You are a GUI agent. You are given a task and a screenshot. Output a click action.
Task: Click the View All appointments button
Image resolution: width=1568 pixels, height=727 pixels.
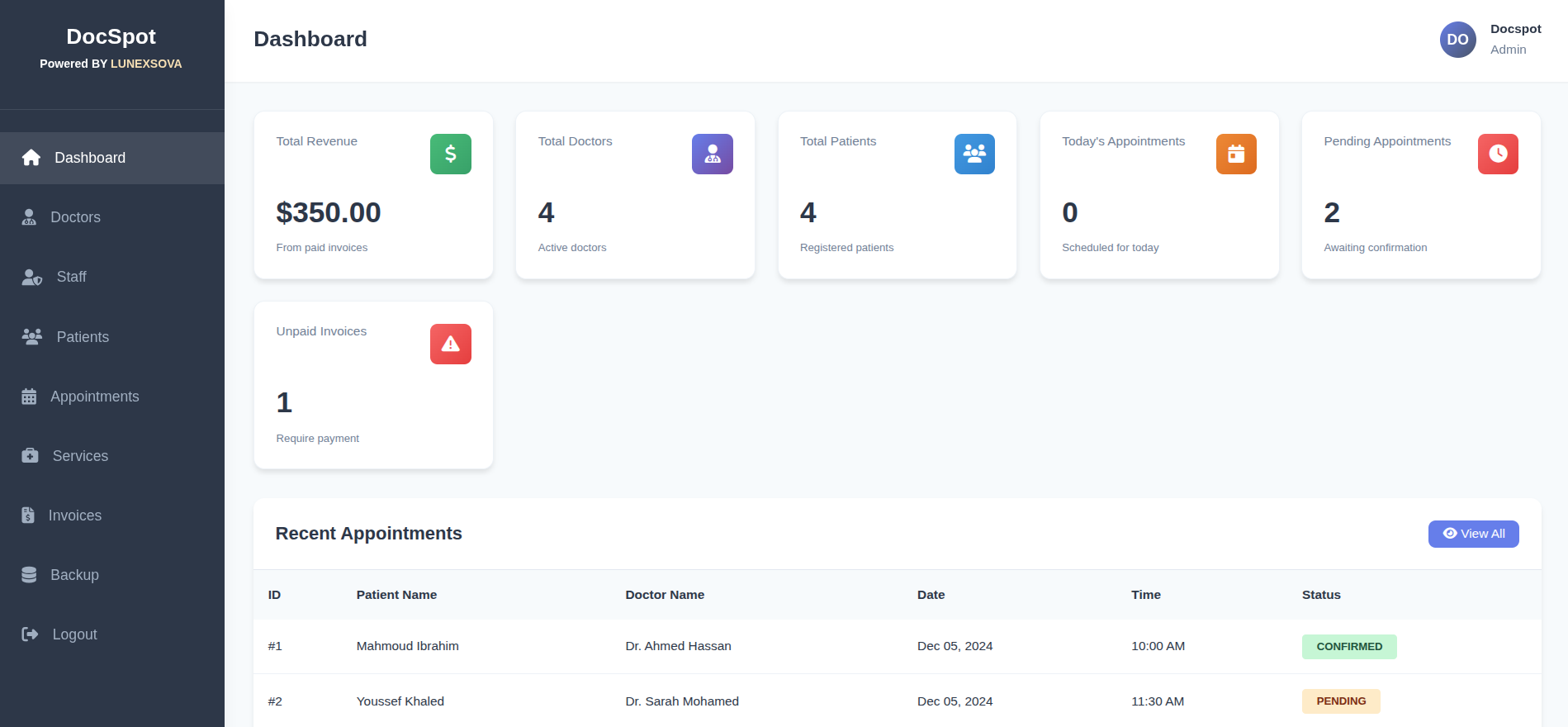coord(1474,534)
